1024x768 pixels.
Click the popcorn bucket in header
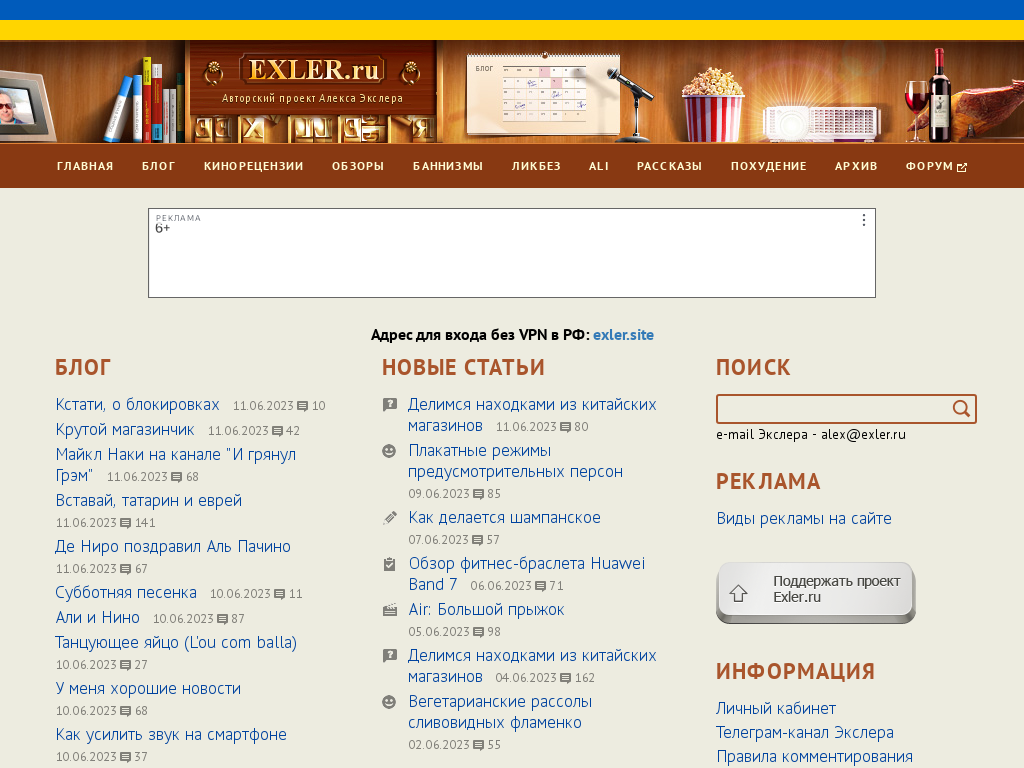pos(712,105)
